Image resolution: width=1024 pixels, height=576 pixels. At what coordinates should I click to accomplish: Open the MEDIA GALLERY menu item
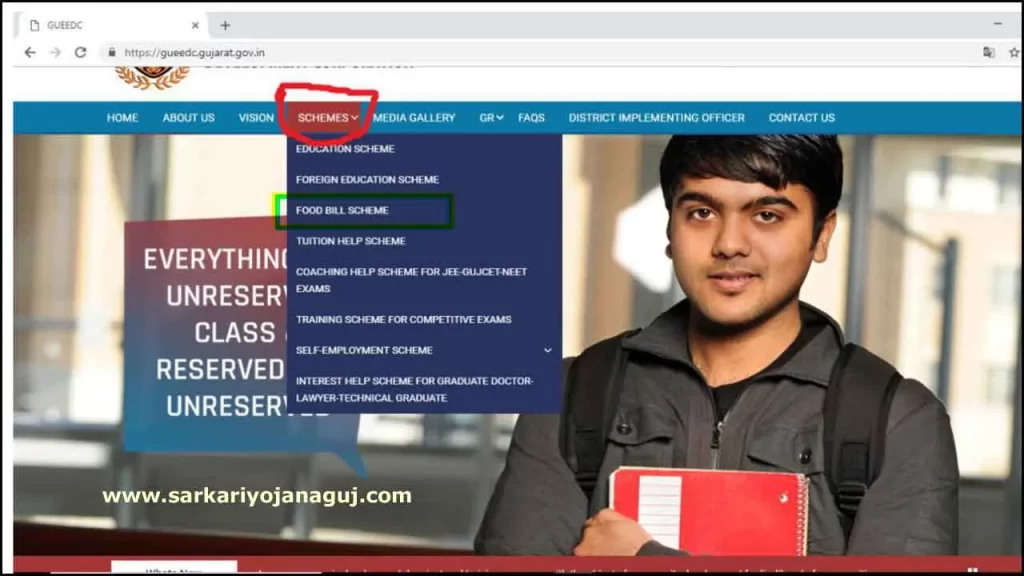click(x=414, y=117)
